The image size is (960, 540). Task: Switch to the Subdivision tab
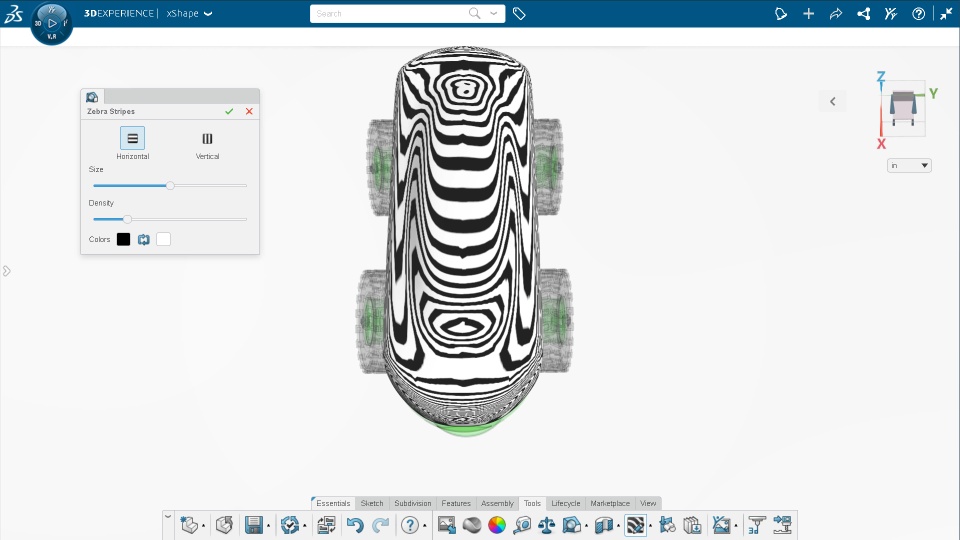click(412, 503)
